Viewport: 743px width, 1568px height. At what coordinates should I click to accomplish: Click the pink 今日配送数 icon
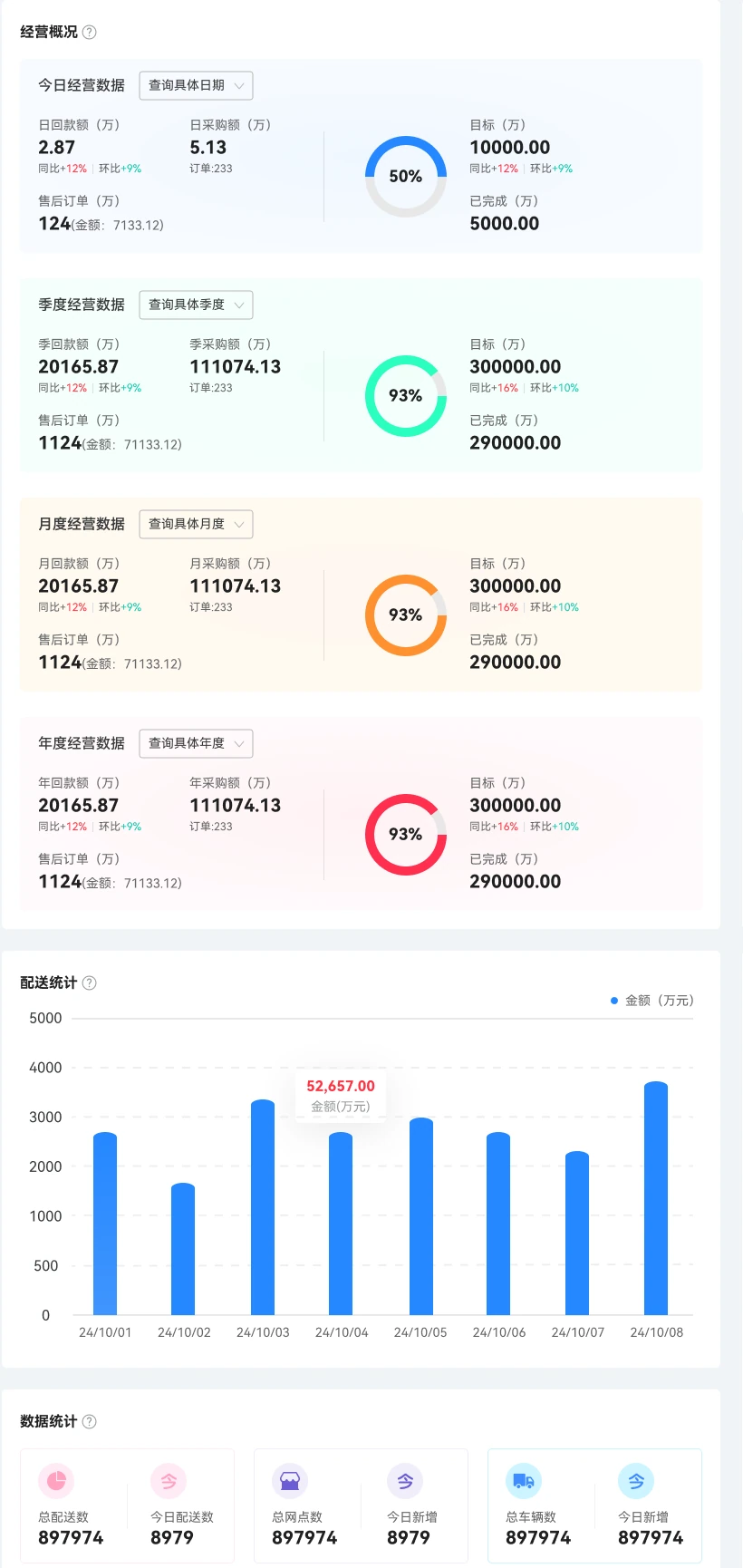pos(169,1481)
